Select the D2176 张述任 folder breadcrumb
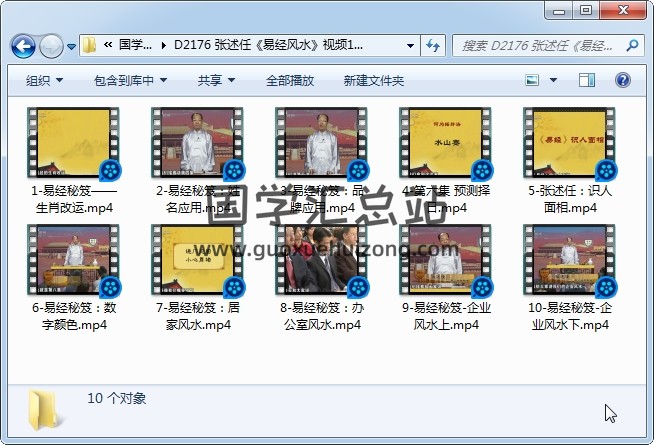 [268, 45]
